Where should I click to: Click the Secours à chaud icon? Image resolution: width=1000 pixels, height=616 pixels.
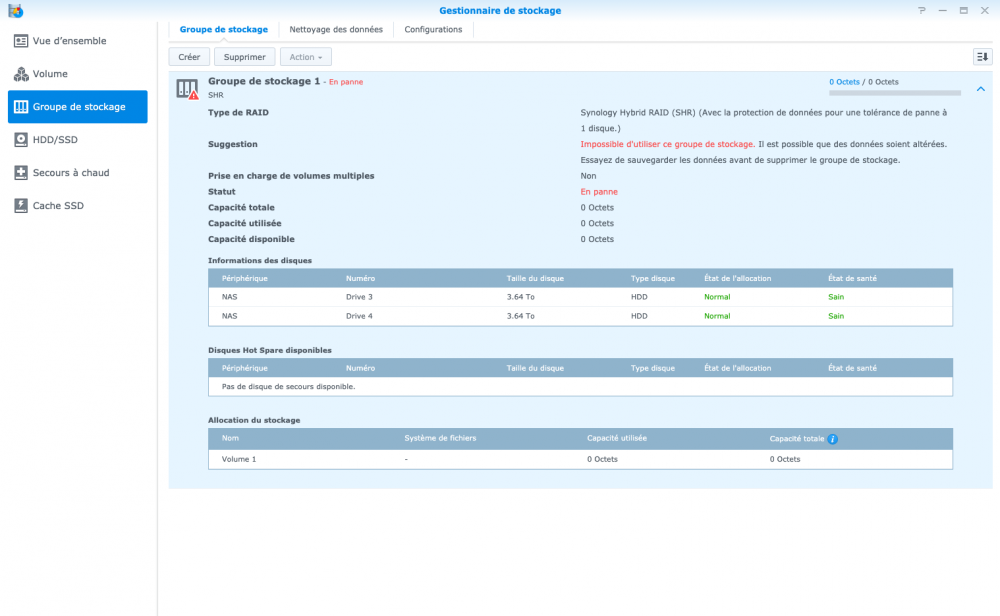point(21,173)
